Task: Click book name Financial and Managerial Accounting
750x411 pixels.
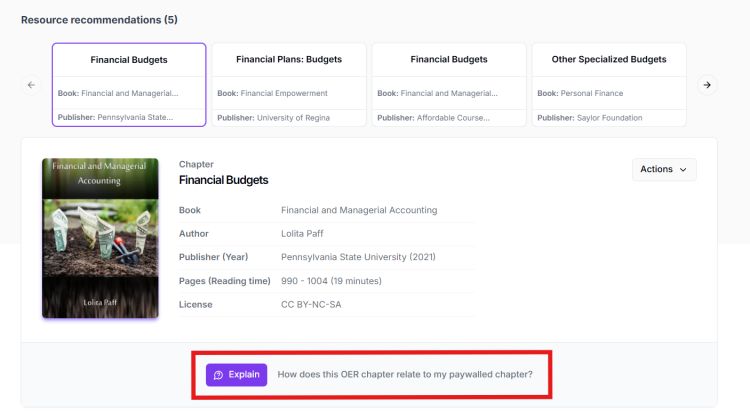Action: point(359,210)
